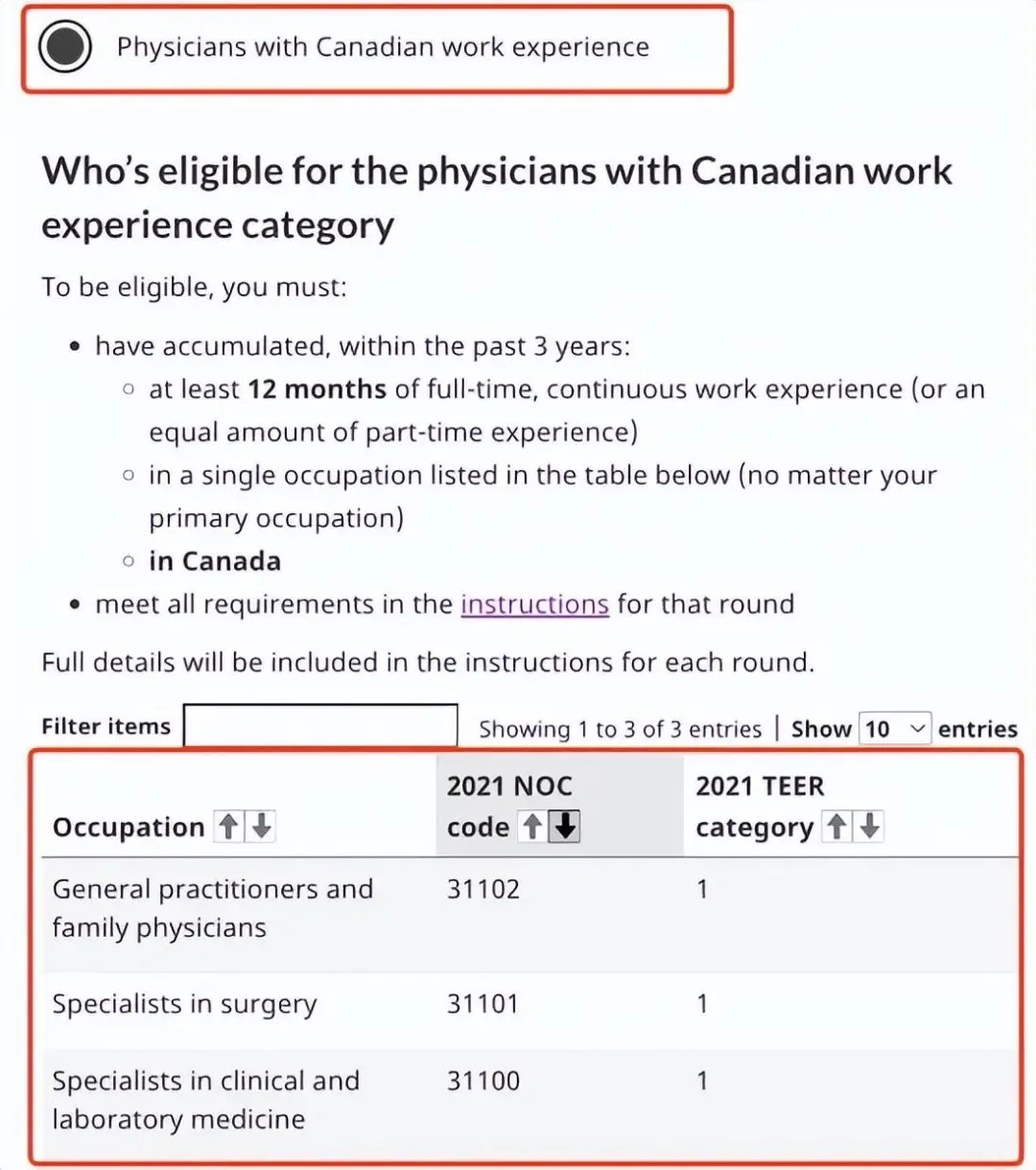
Task: Select the Specialists in surgery row
Action: (184, 1004)
